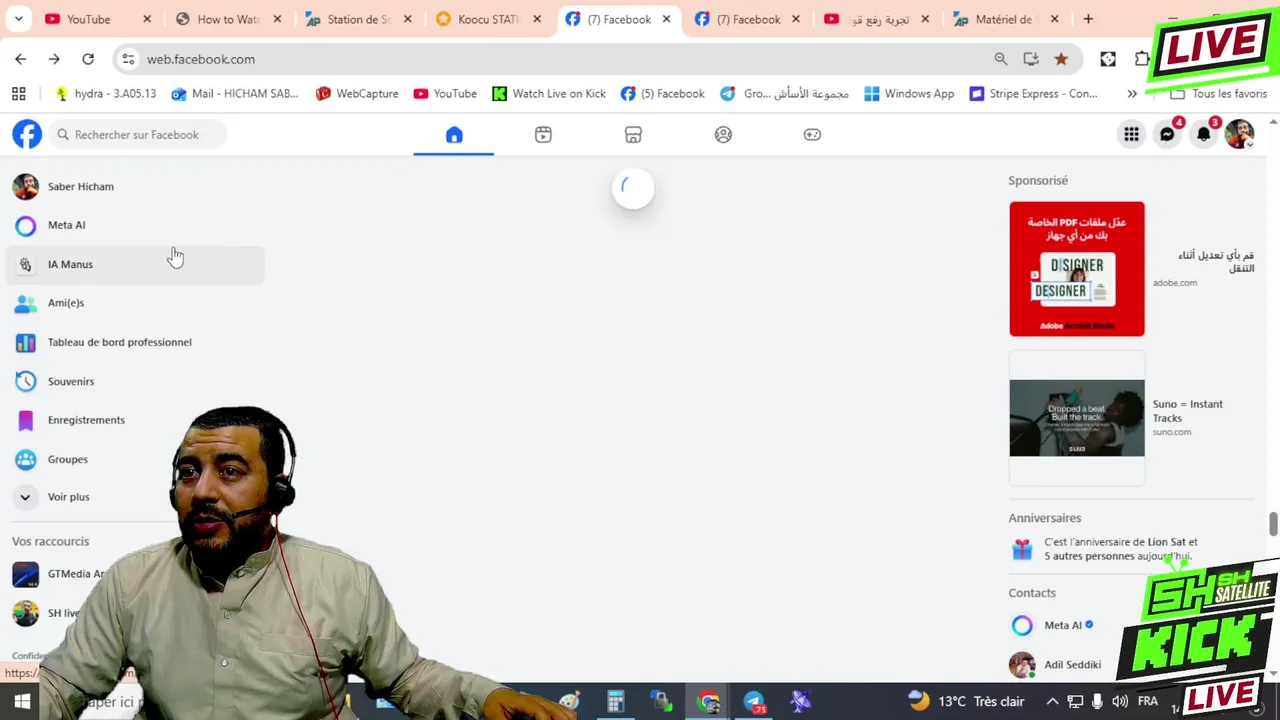1280x720 pixels.
Task: Open the (5) Facebook bookmark
Action: coord(662,93)
